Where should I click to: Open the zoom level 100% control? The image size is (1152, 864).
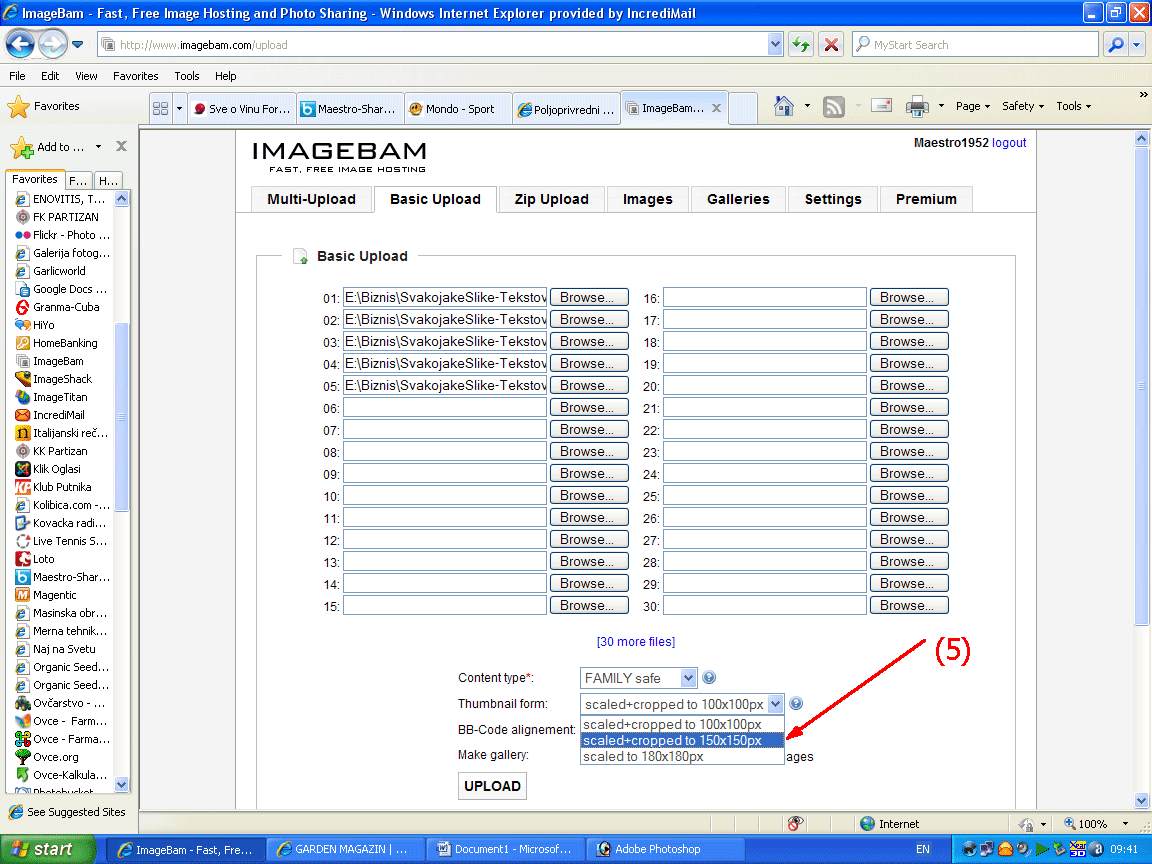click(1095, 824)
